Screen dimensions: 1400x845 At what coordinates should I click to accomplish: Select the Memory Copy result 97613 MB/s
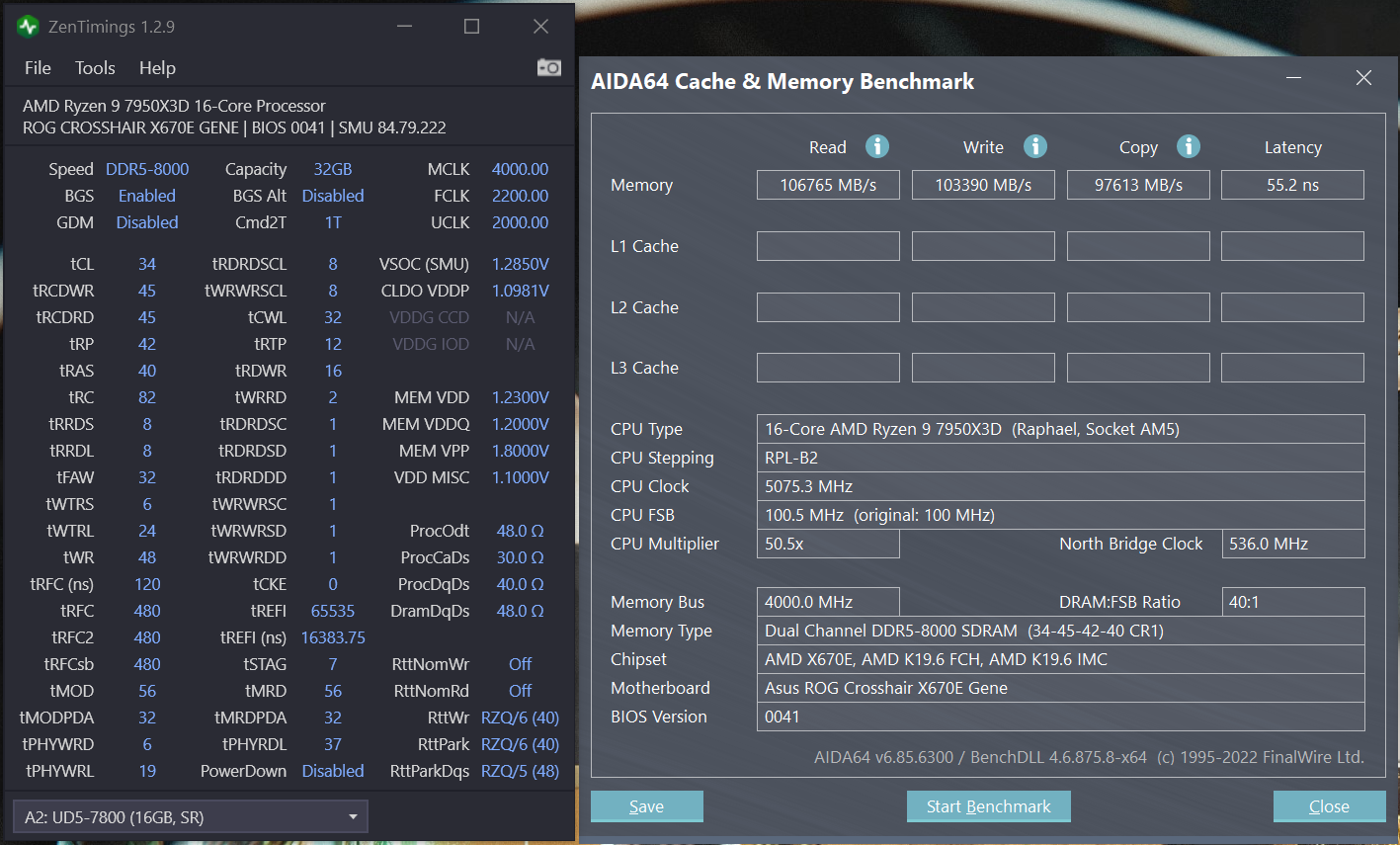click(x=1138, y=185)
